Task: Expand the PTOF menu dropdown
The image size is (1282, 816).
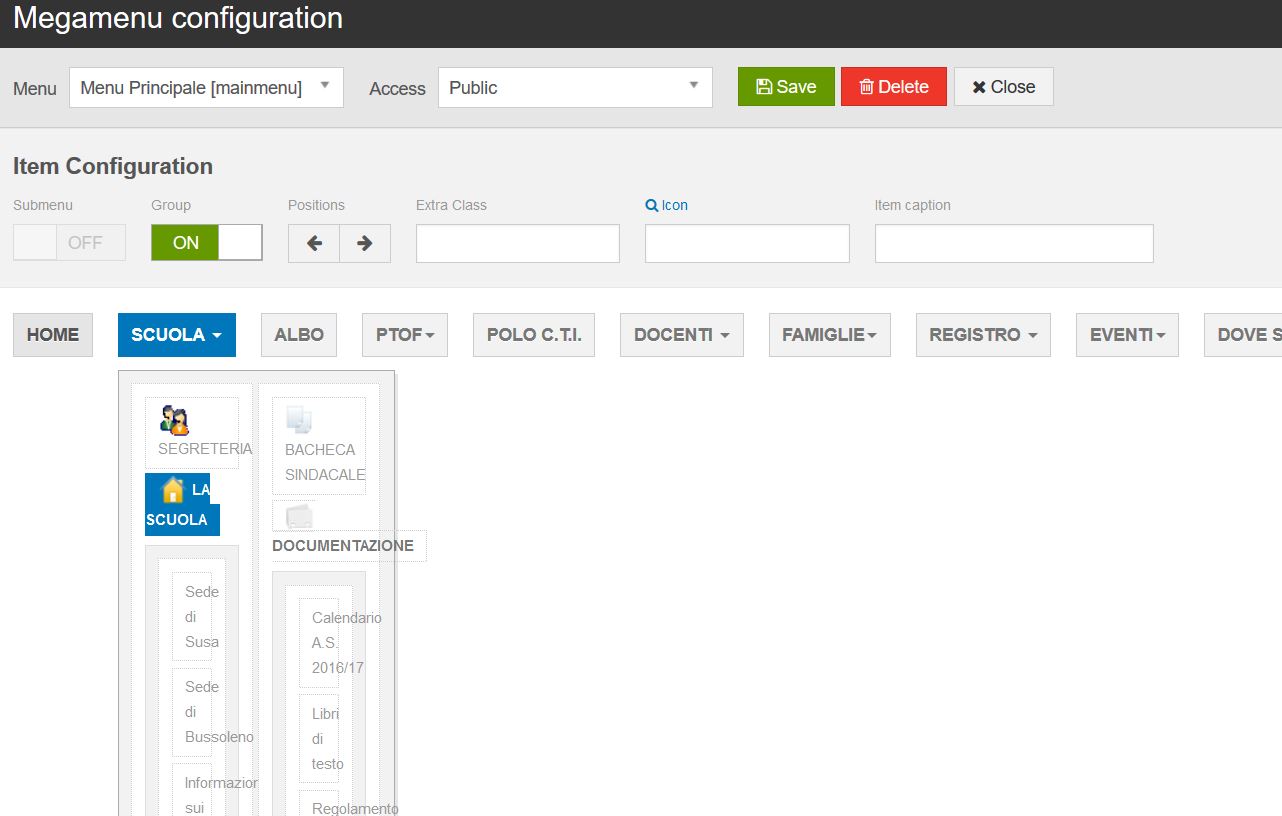Action: click(x=405, y=335)
